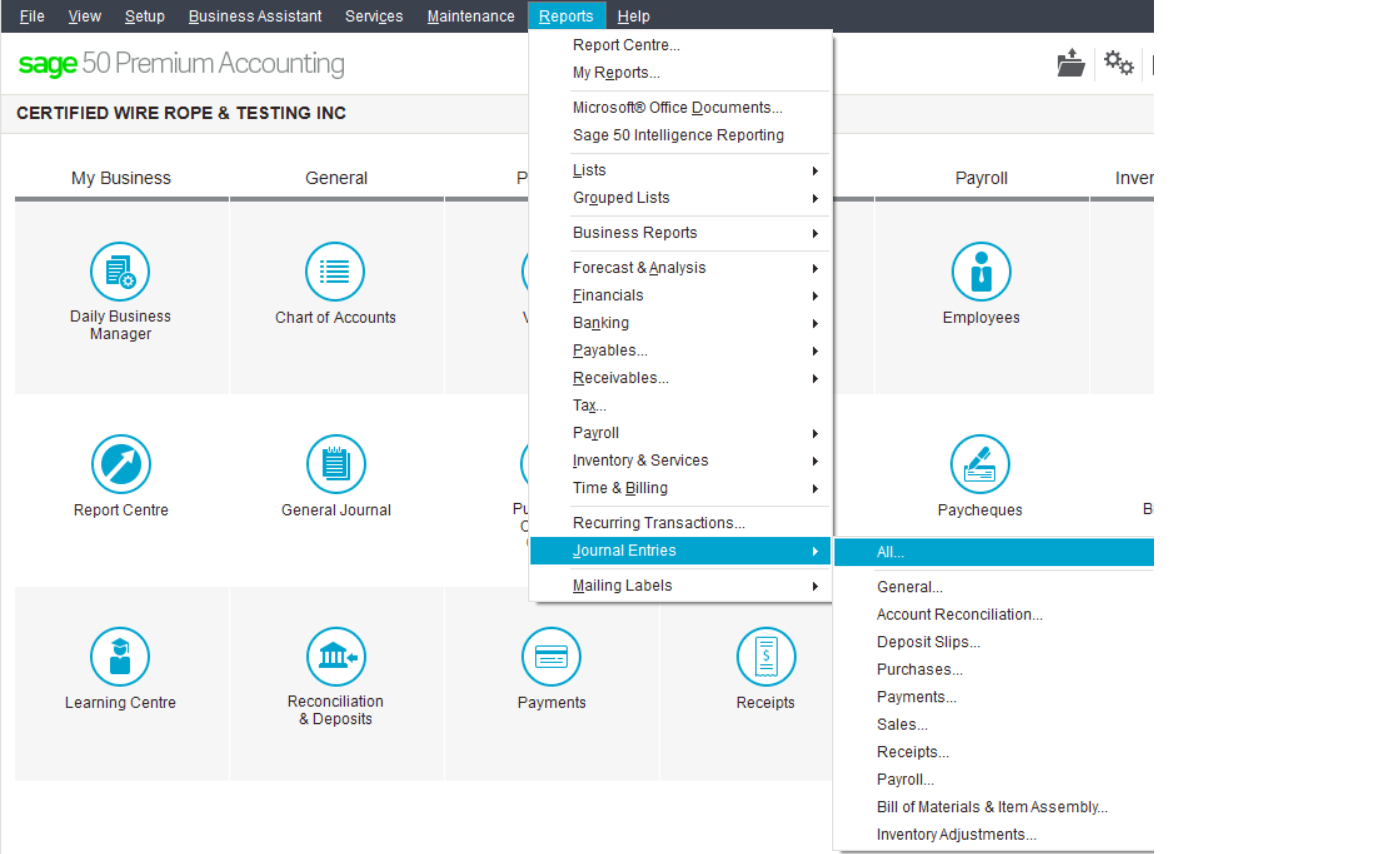The width and height of the screenshot is (1395, 854).
Task: Choose Bill of Materials & Item Assembly...
Action: click(994, 807)
